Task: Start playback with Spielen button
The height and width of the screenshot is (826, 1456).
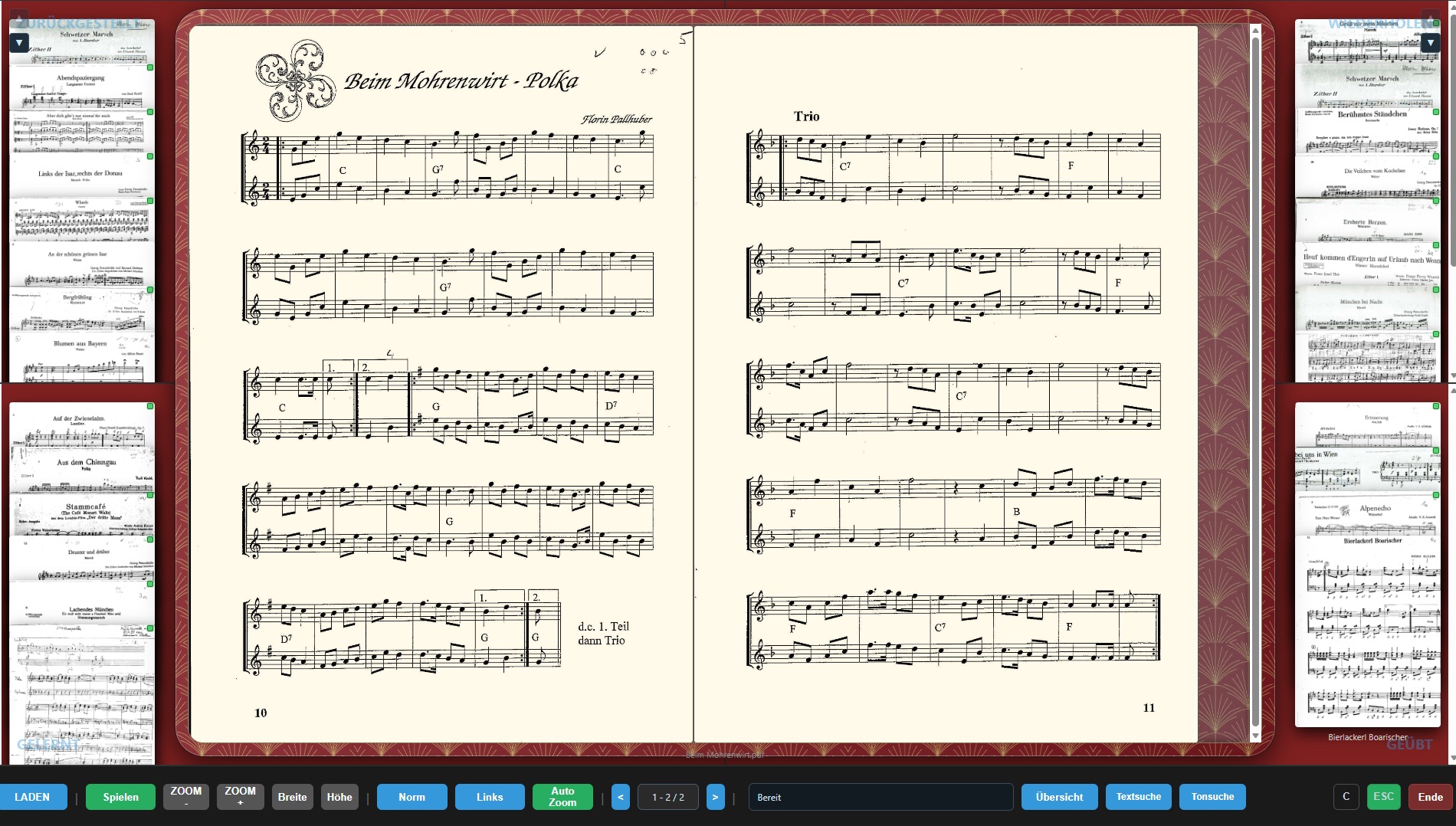Action: pos(121,797)
